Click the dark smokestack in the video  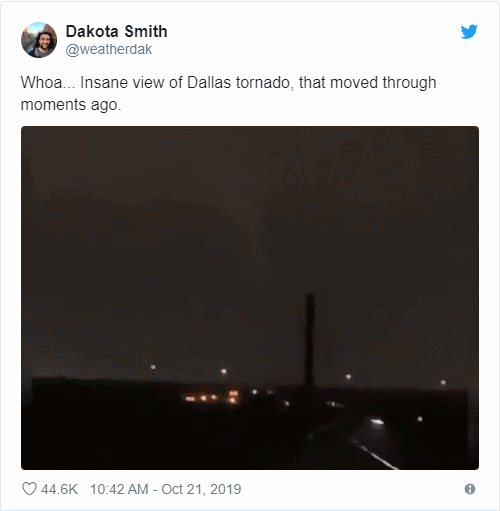point(310,340)
